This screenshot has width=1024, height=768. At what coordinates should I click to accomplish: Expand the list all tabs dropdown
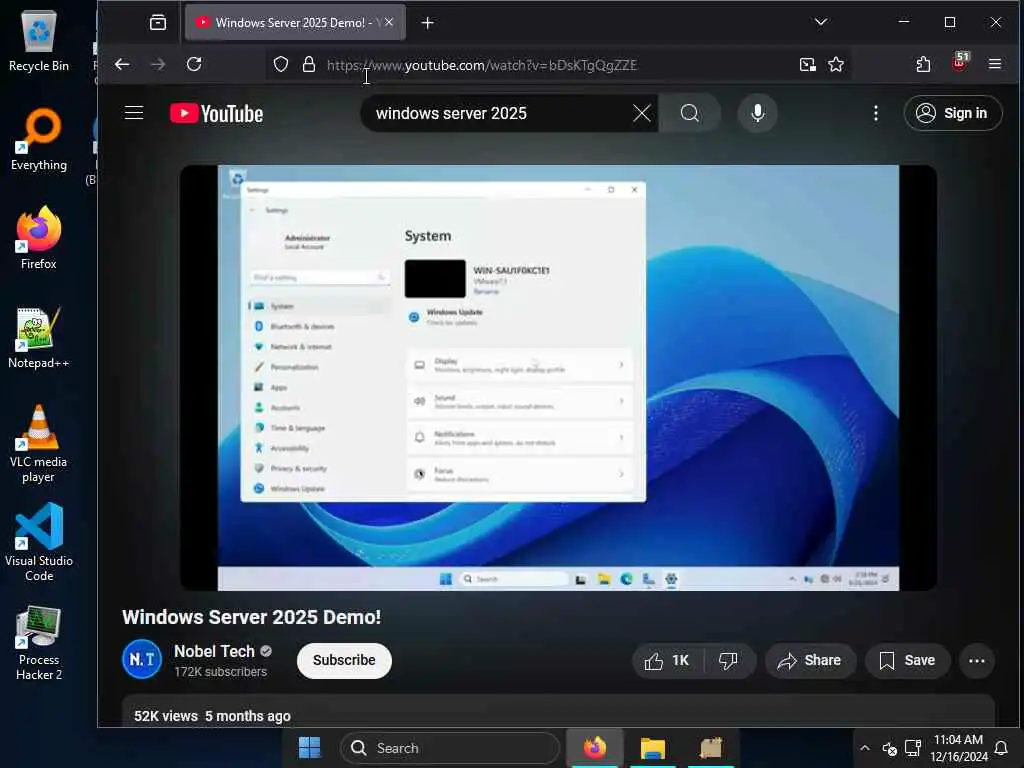[821, 22]
